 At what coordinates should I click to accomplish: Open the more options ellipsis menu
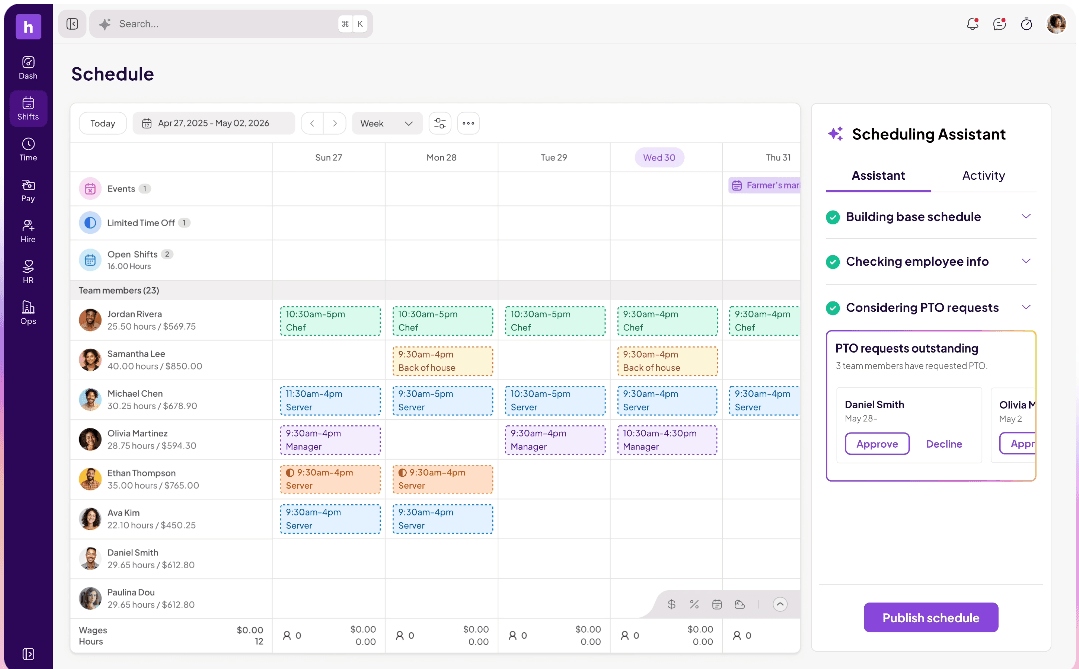[469, 123]
